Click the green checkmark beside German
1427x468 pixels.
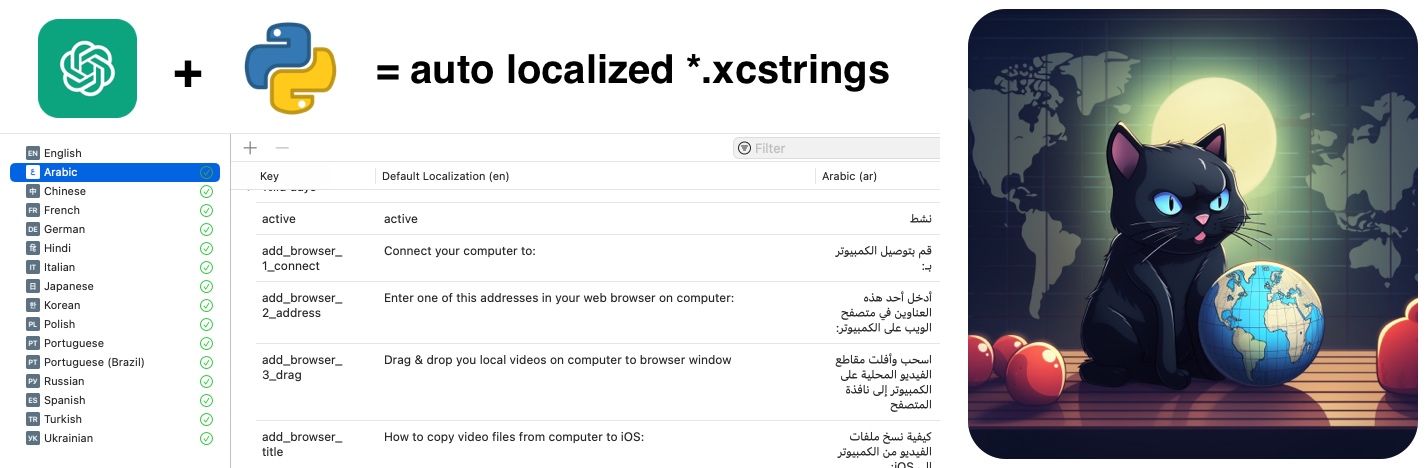coord(206,229)
